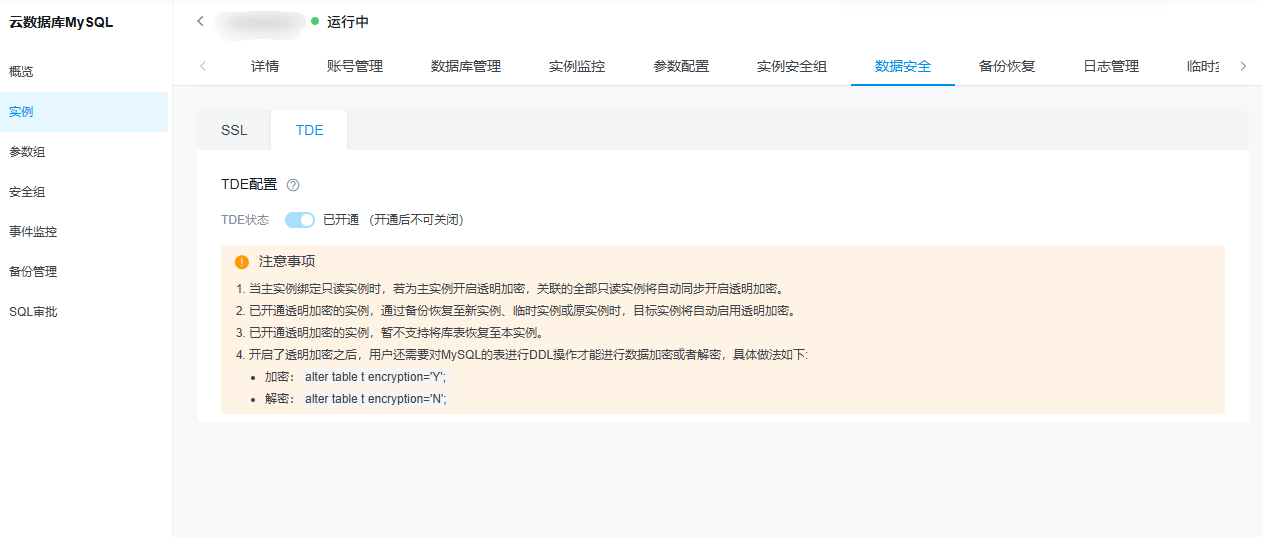Screen dimensions: 1262x537
Task: Click the TDE配置 heading
Action: coord(249,184)
